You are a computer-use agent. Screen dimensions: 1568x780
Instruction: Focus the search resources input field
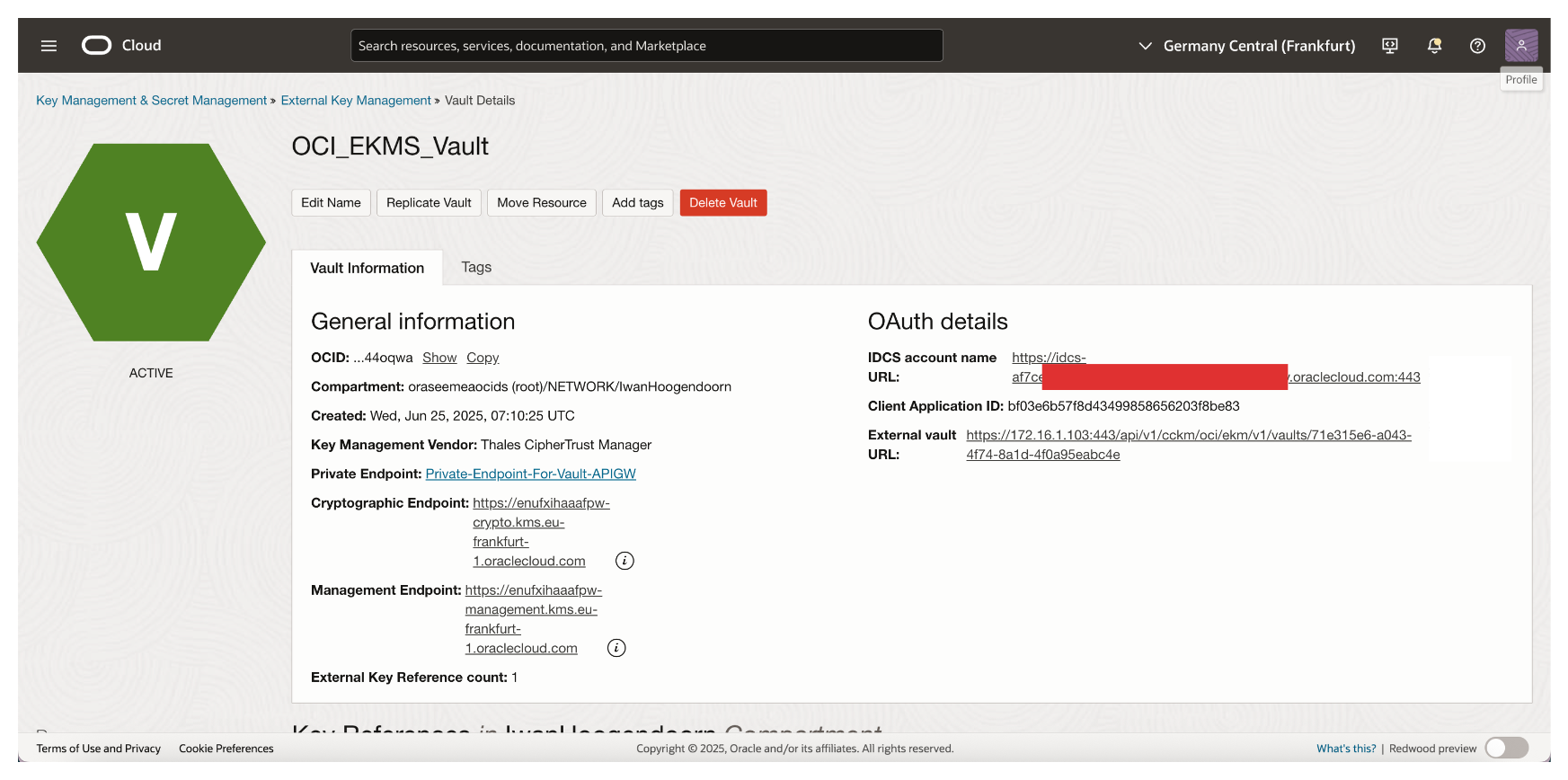[646, 46]
